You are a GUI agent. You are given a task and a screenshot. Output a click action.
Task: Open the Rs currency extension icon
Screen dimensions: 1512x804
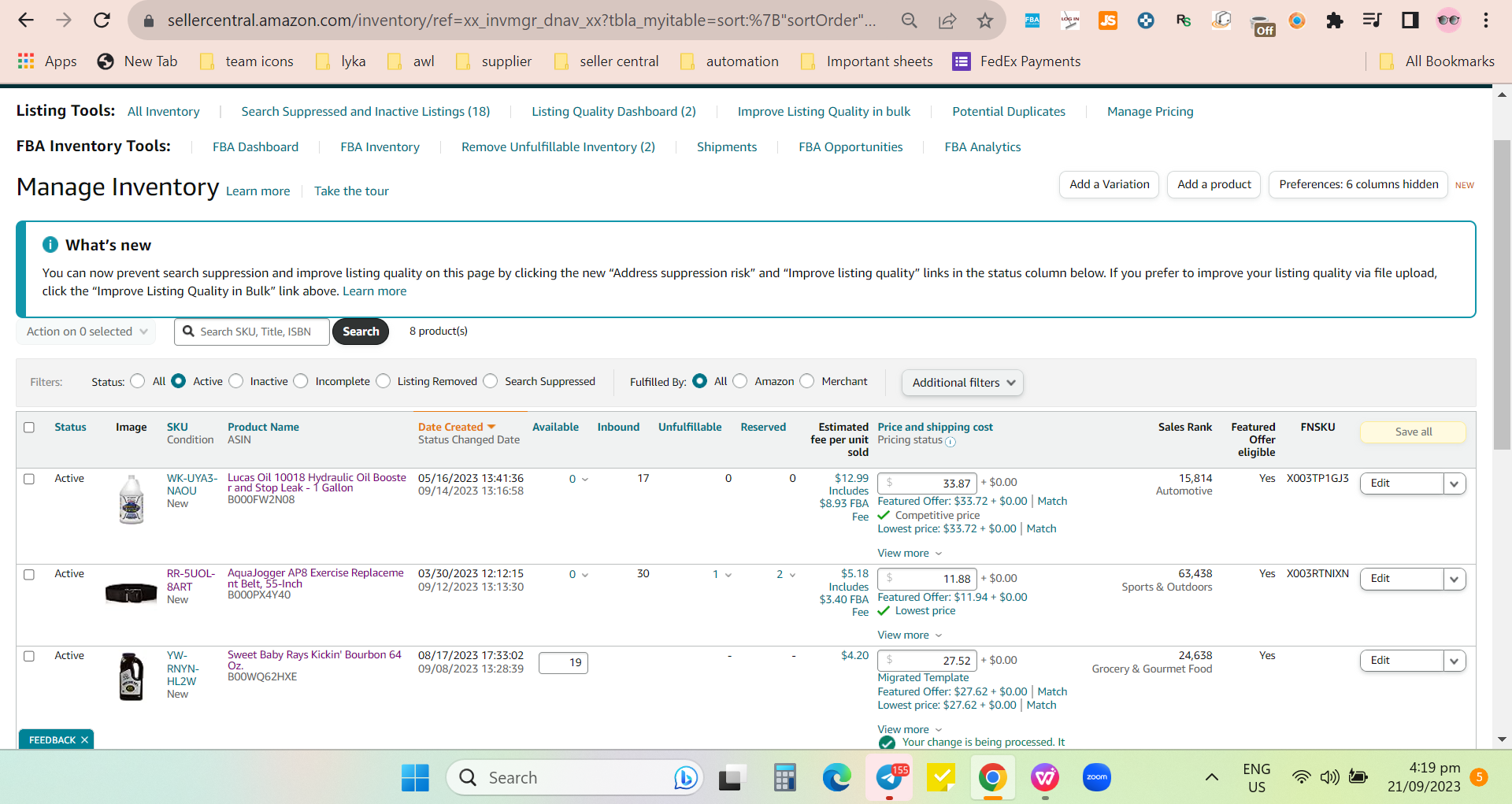(1183, 20)
